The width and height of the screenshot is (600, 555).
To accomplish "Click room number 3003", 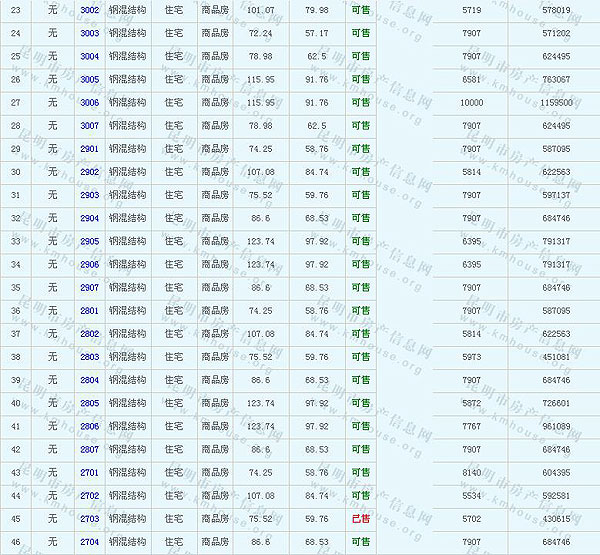I will [x=89, y=33].
